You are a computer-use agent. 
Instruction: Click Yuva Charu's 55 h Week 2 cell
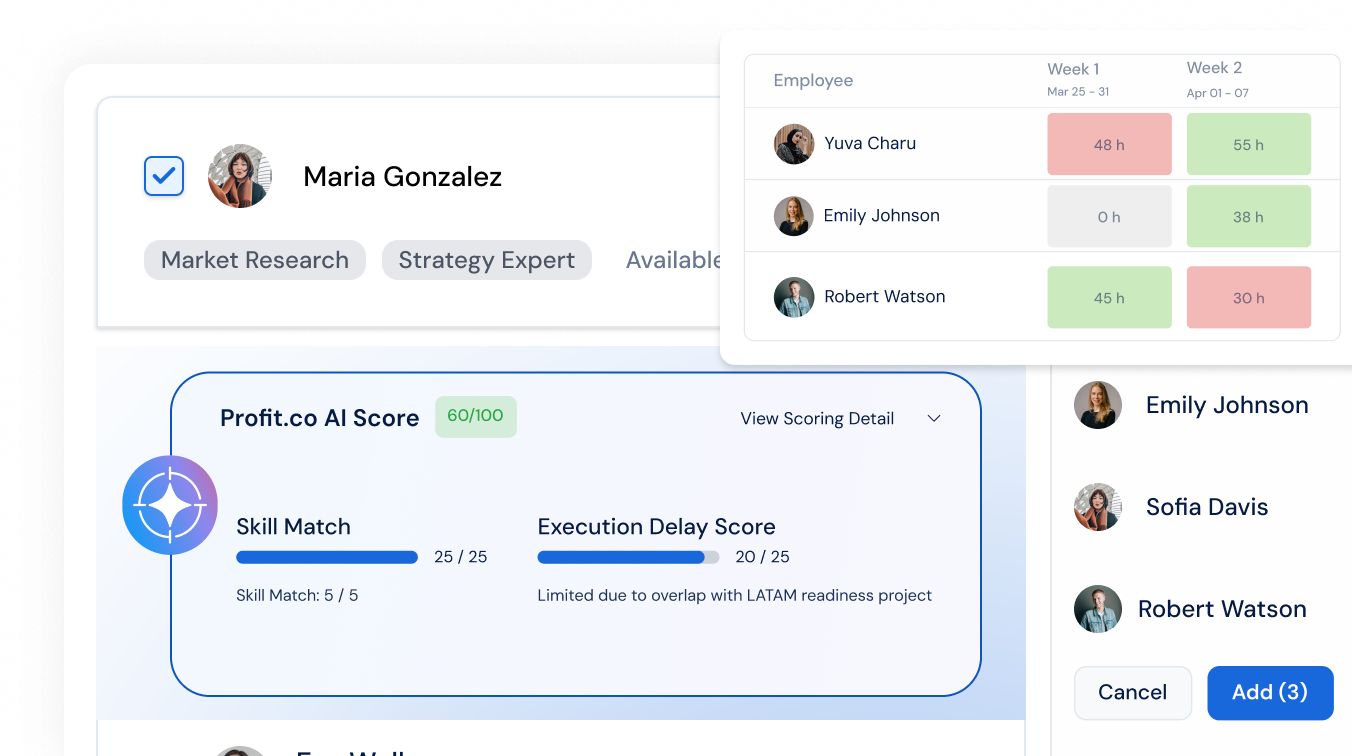(1248, 145)
